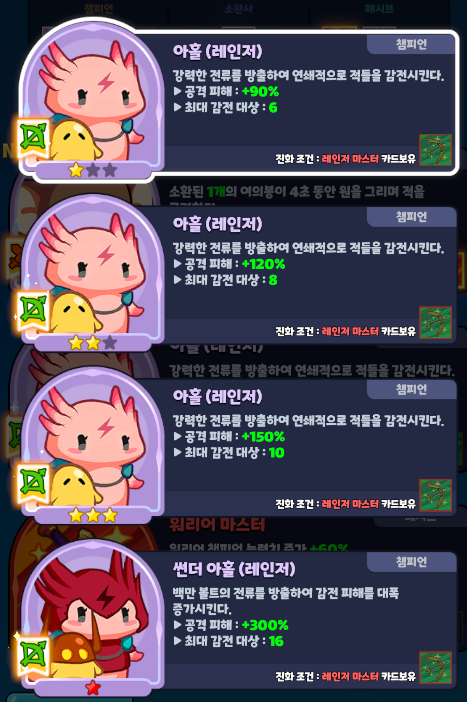Select the two-star 아홀 character portrait
The image size is (467, 702).
point(93,271)
